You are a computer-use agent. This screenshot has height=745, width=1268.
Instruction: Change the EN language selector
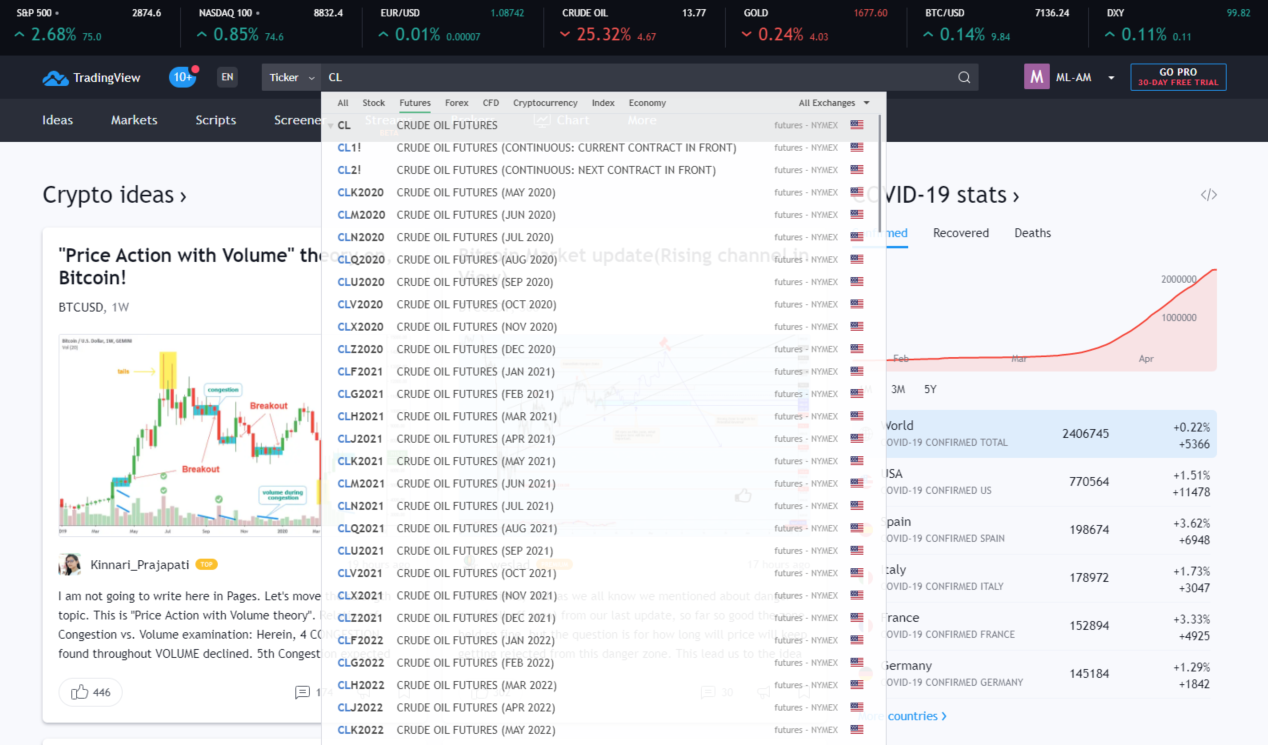tap(227, 77)
